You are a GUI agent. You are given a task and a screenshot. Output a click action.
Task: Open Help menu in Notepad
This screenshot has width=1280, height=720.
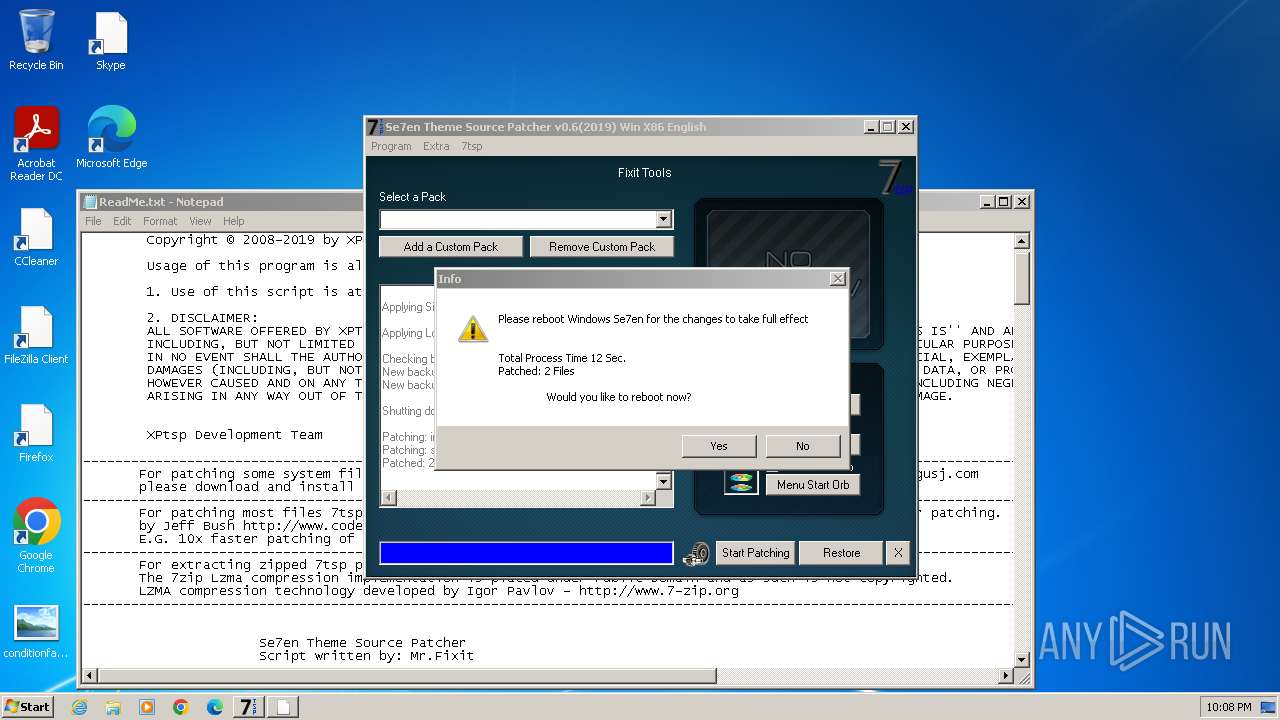click(233, 221)
